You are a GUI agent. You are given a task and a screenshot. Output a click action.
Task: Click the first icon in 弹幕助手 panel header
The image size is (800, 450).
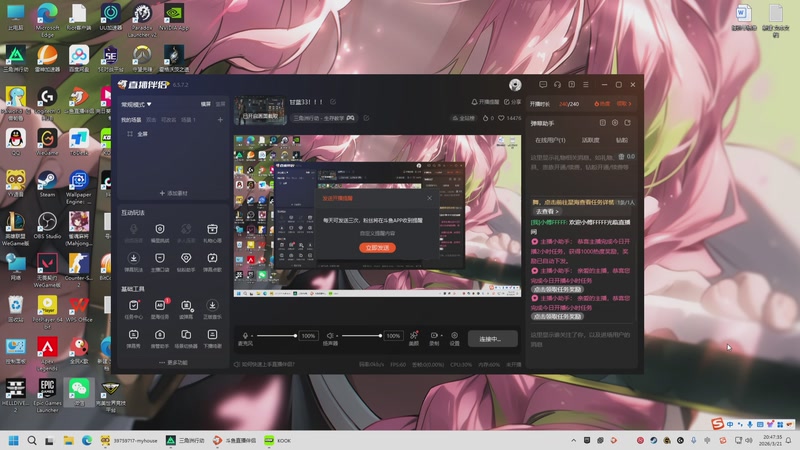(x=603, y=123)
